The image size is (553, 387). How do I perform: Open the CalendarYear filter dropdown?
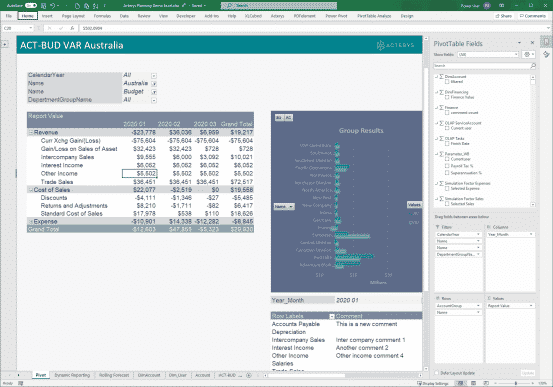[154, 76]
